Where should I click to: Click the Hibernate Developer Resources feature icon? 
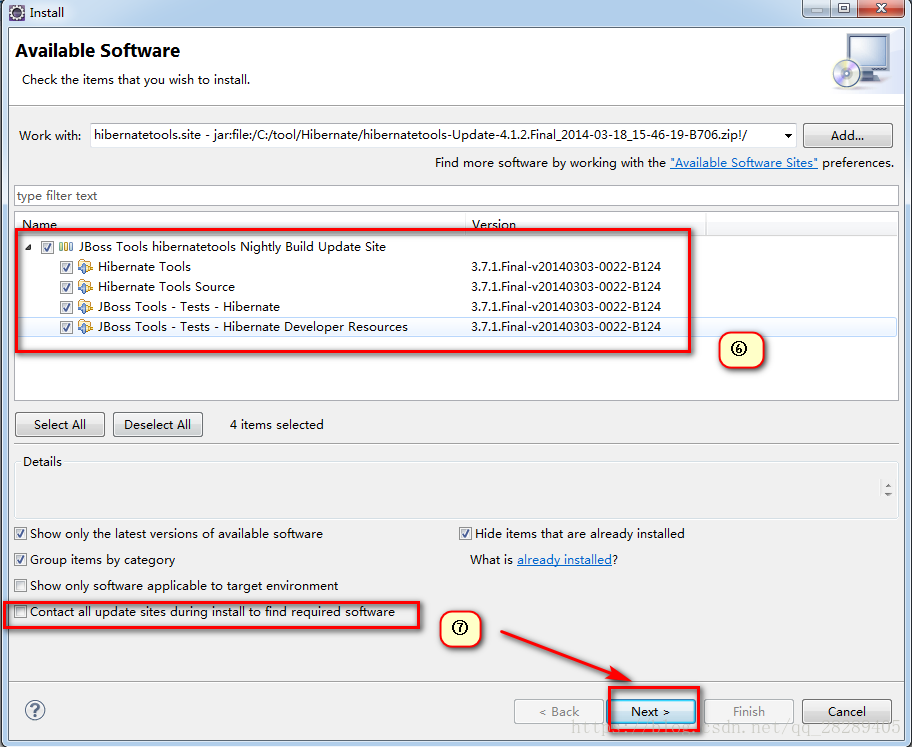[86, 327]
